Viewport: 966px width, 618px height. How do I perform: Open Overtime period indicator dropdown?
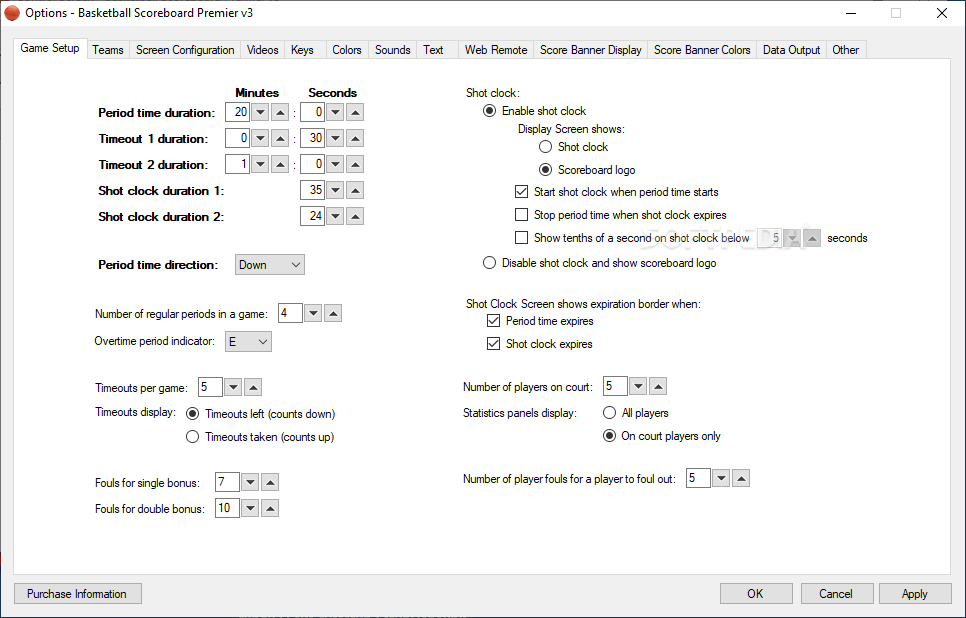click(x=248, y=341)
